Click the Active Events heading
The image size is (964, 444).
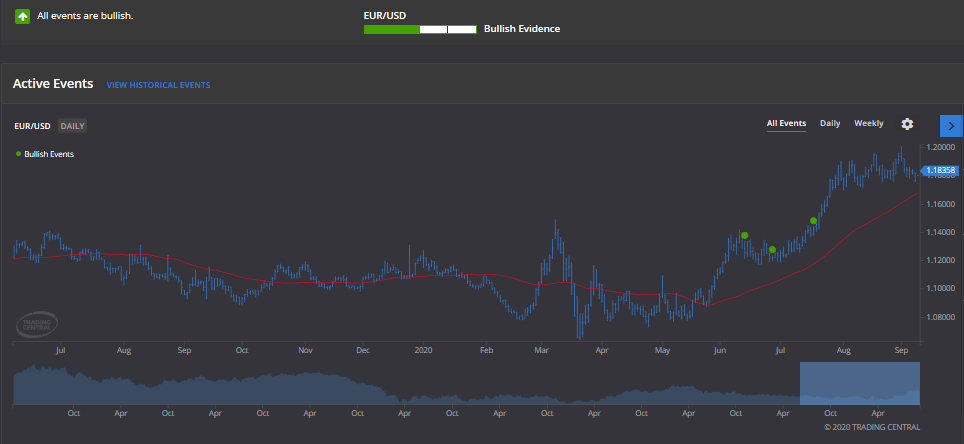[53, 84]
